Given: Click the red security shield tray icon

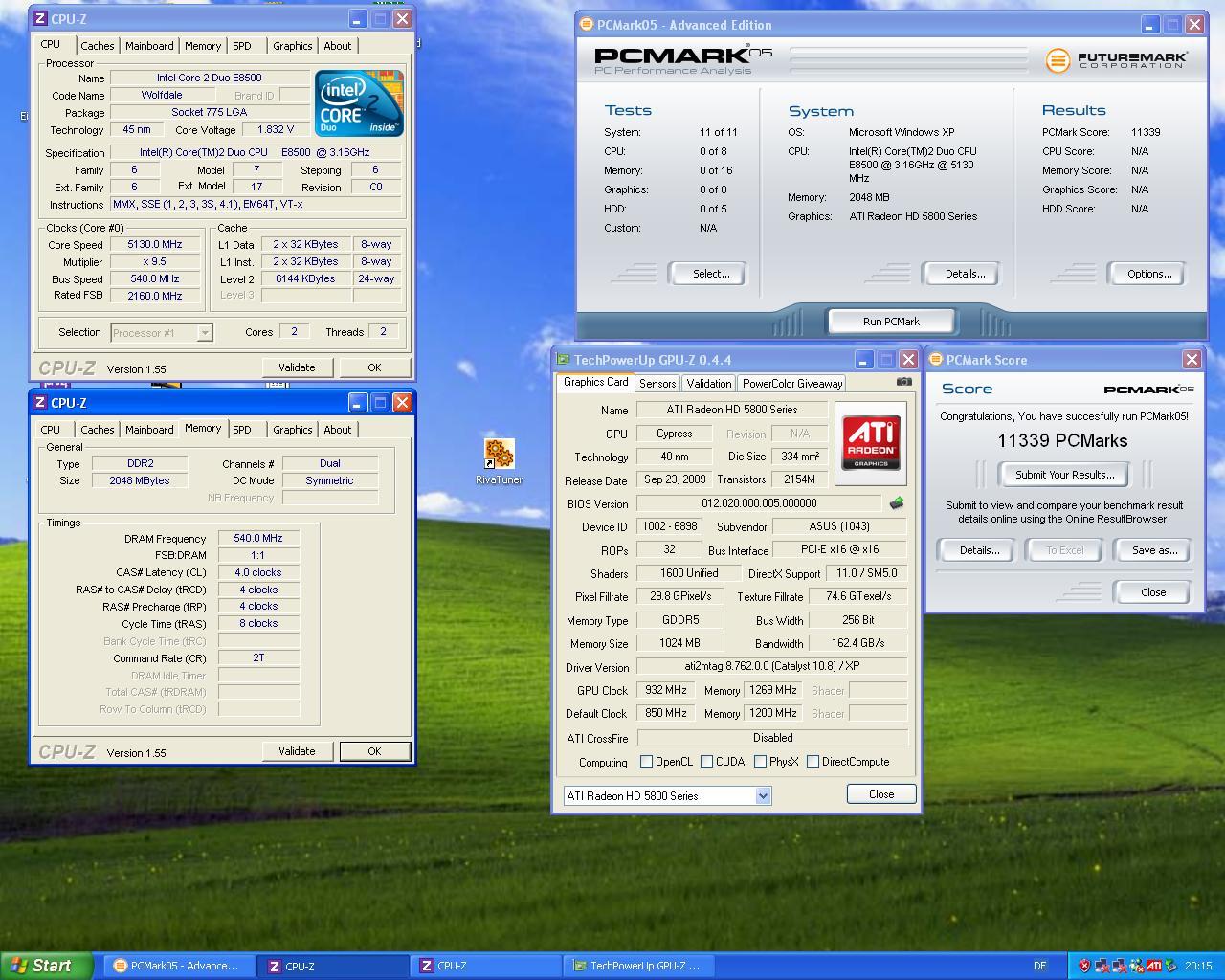Looking at the screenshot, I should [1083, 966].
